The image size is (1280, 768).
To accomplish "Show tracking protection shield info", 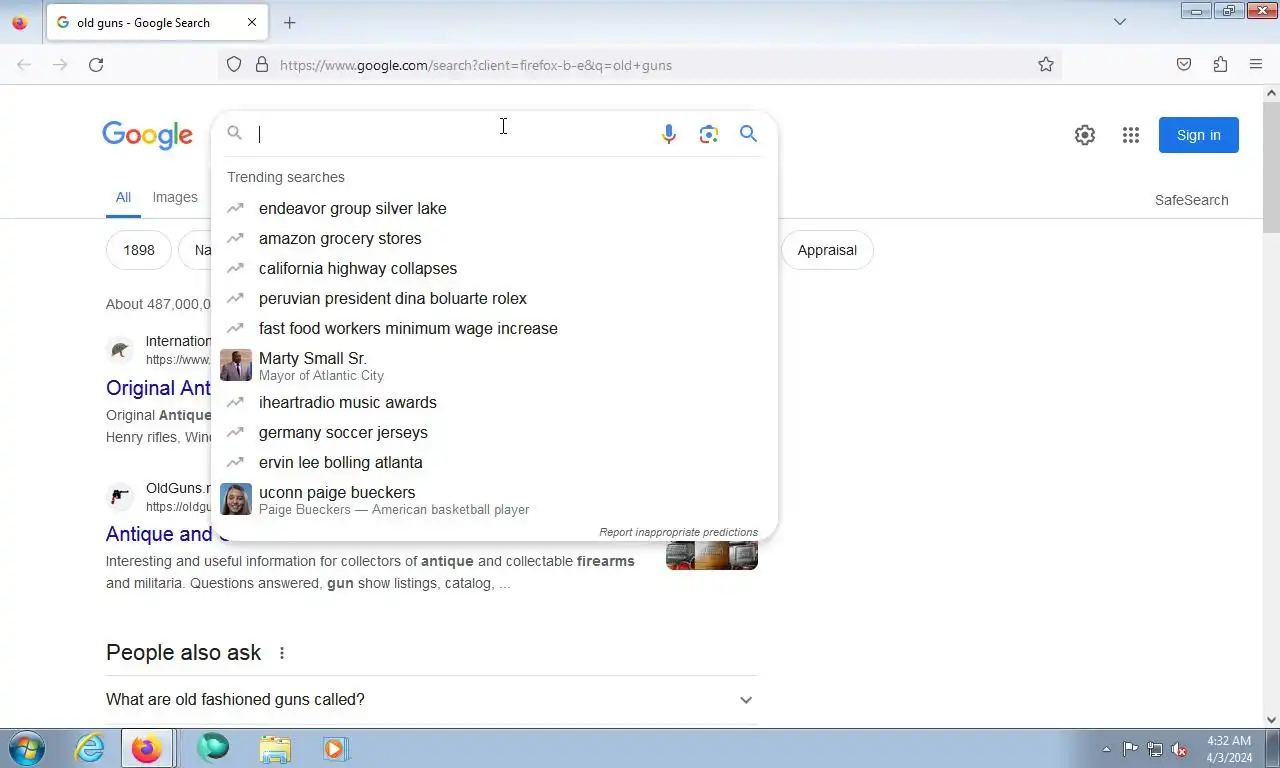I will 234,65.
